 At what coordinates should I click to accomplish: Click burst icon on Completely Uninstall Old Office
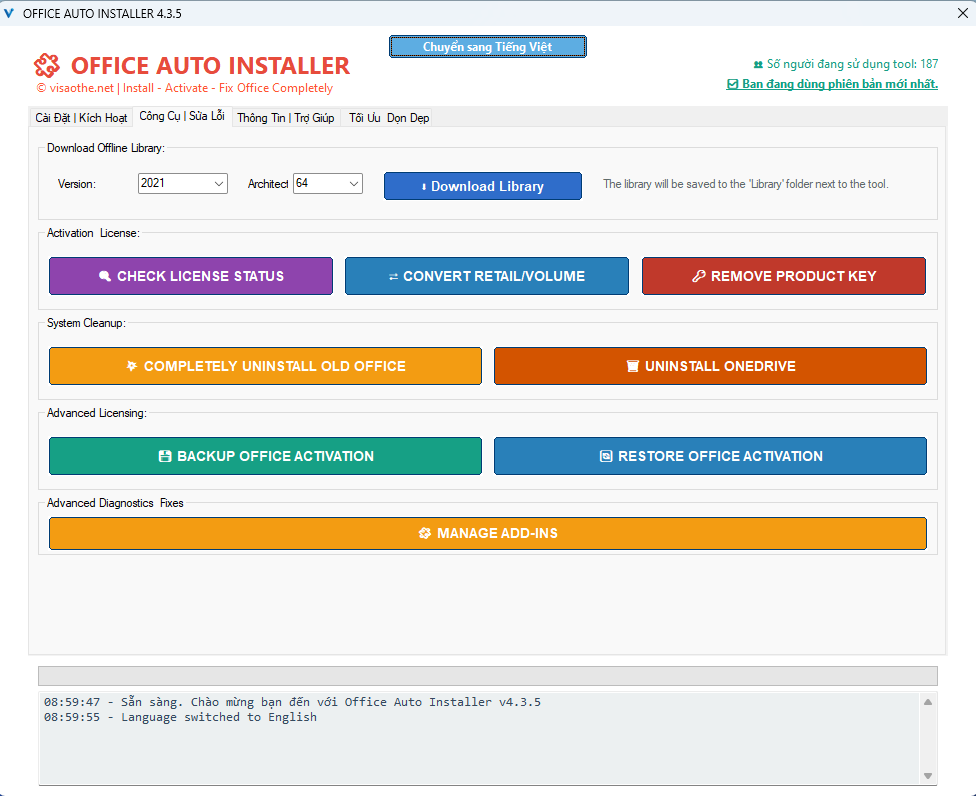131,366
